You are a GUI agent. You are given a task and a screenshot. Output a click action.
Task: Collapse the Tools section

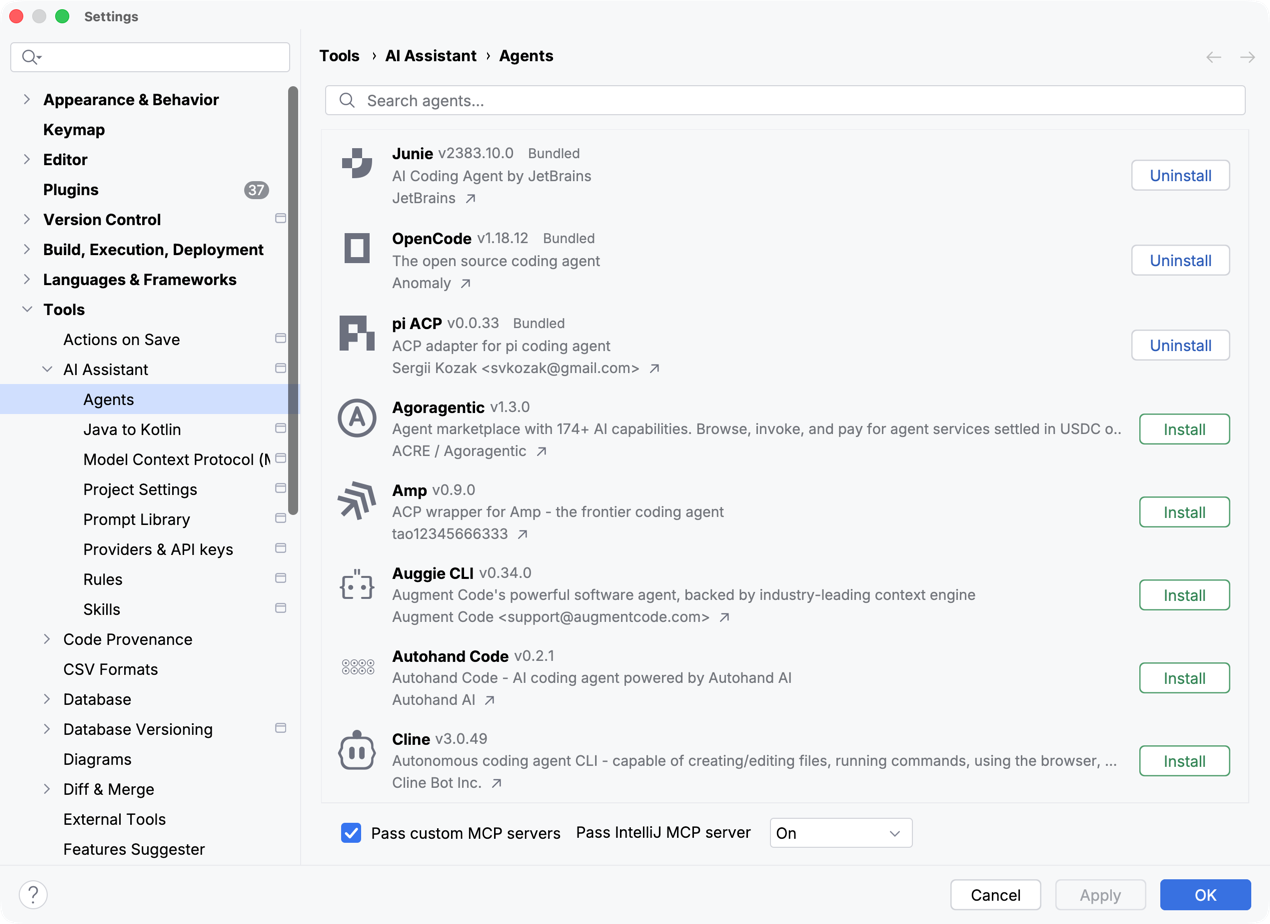[27, 309]
